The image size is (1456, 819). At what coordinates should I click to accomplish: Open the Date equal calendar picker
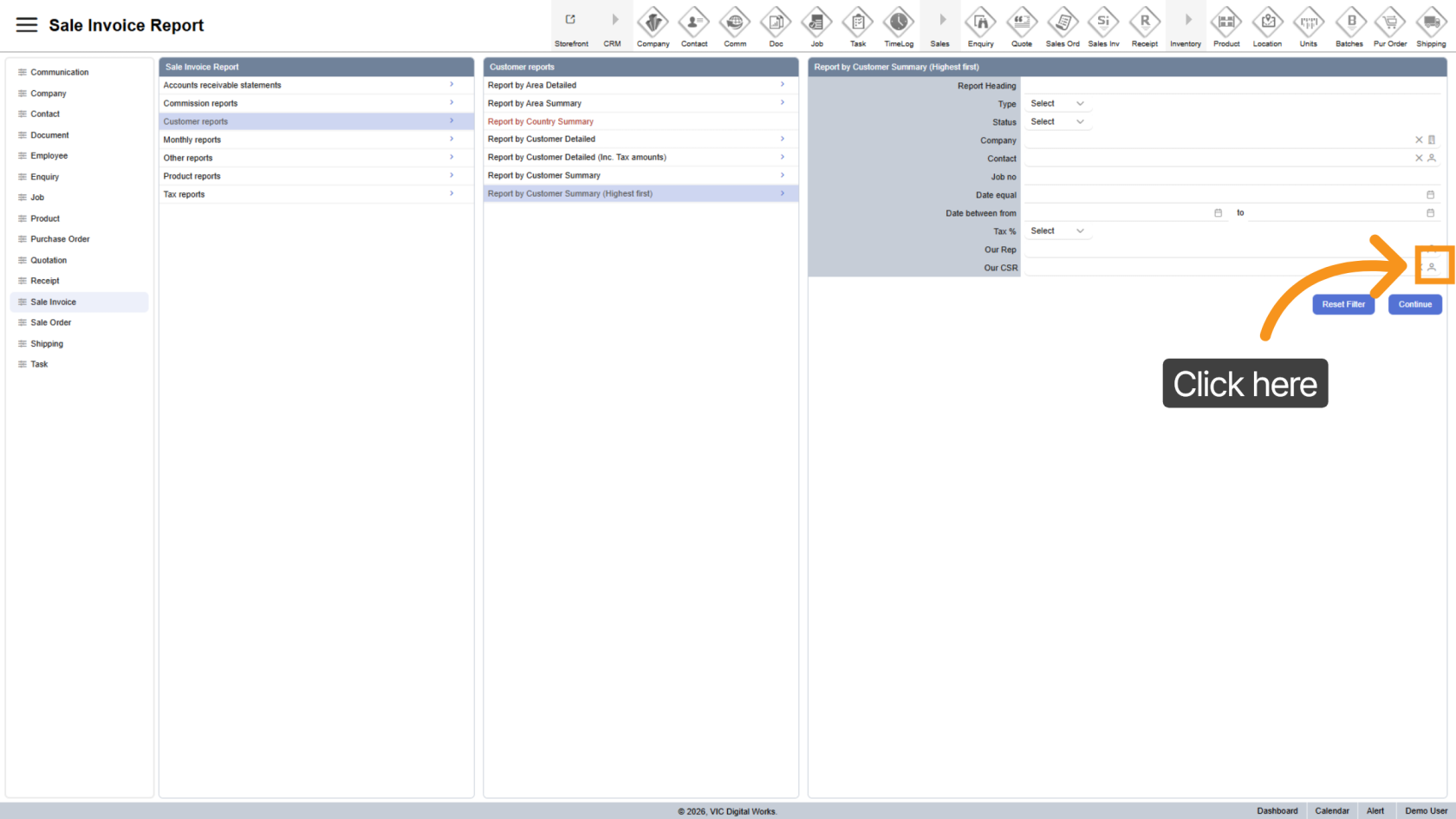1431,195
